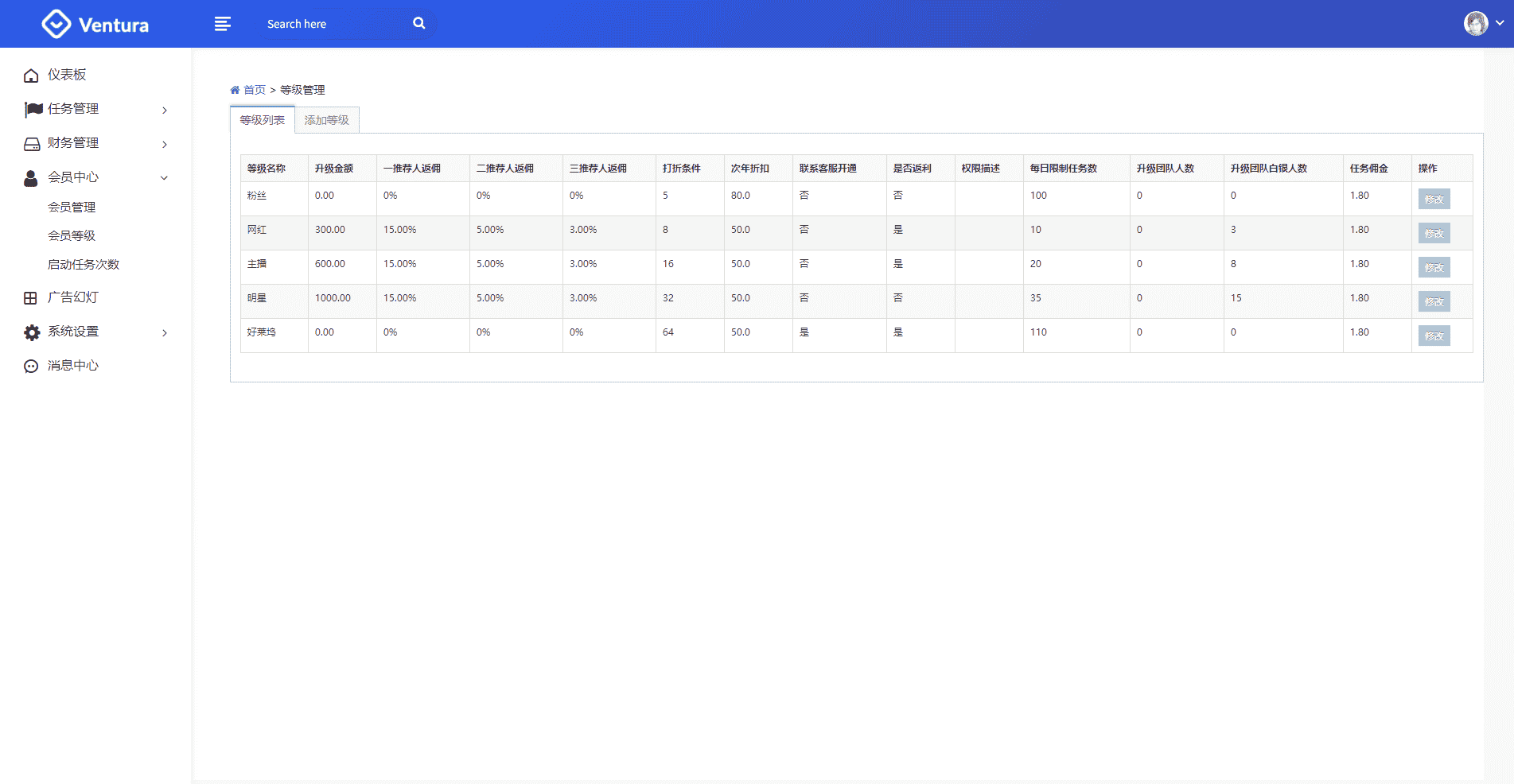
Task: Click the search magnifier icon
Action: 419,24
